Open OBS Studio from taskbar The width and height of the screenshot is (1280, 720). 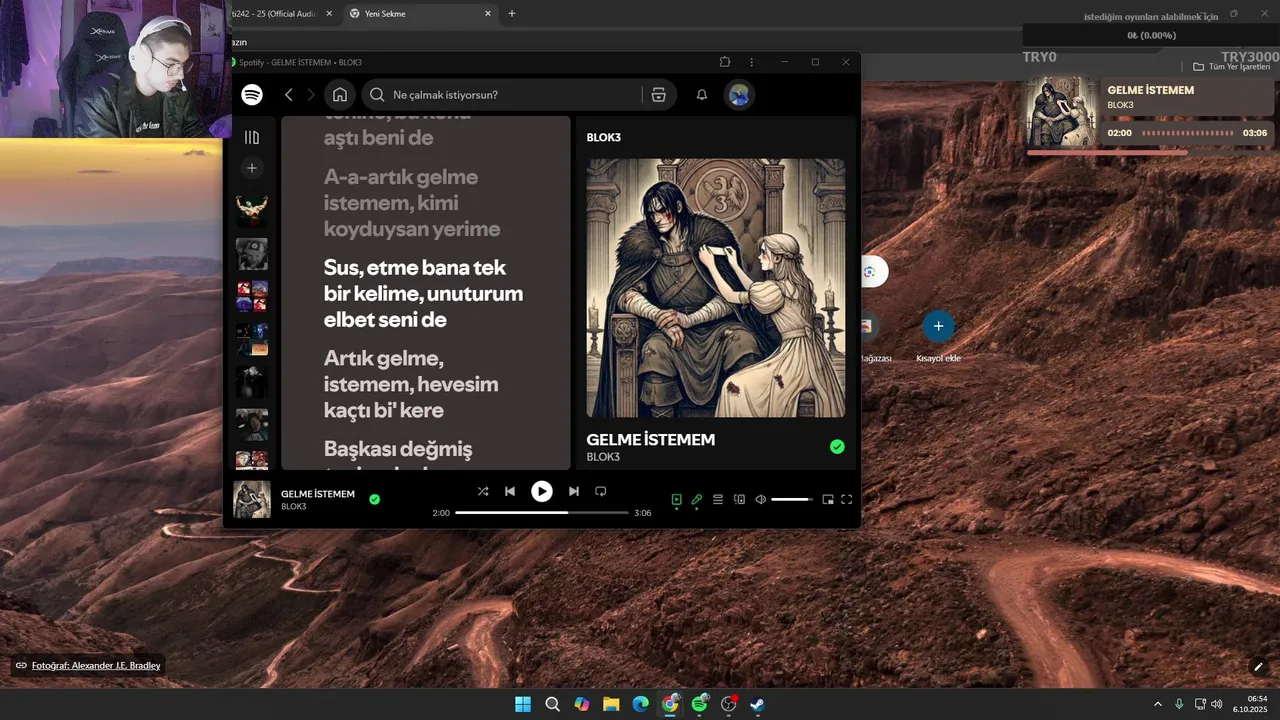click(729, 704)
